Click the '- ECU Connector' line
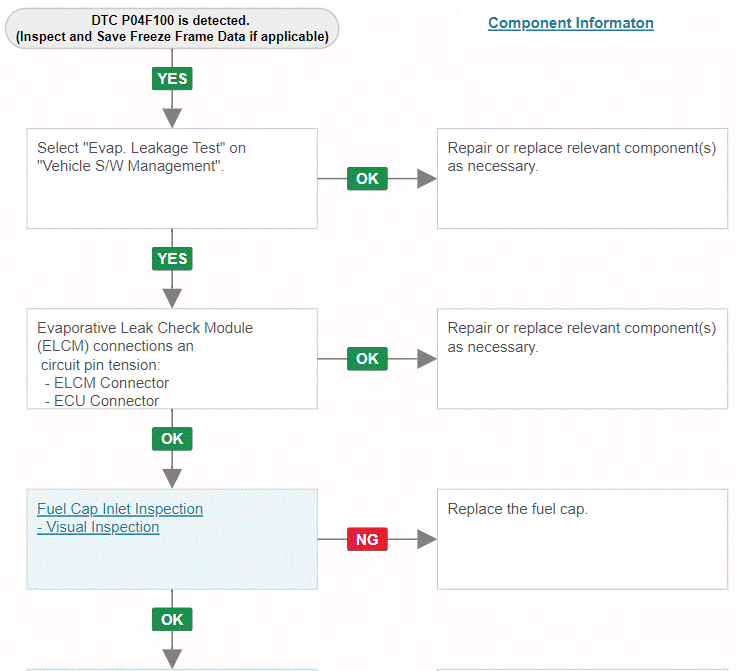The image size is (738, 671). coord(102,401)
